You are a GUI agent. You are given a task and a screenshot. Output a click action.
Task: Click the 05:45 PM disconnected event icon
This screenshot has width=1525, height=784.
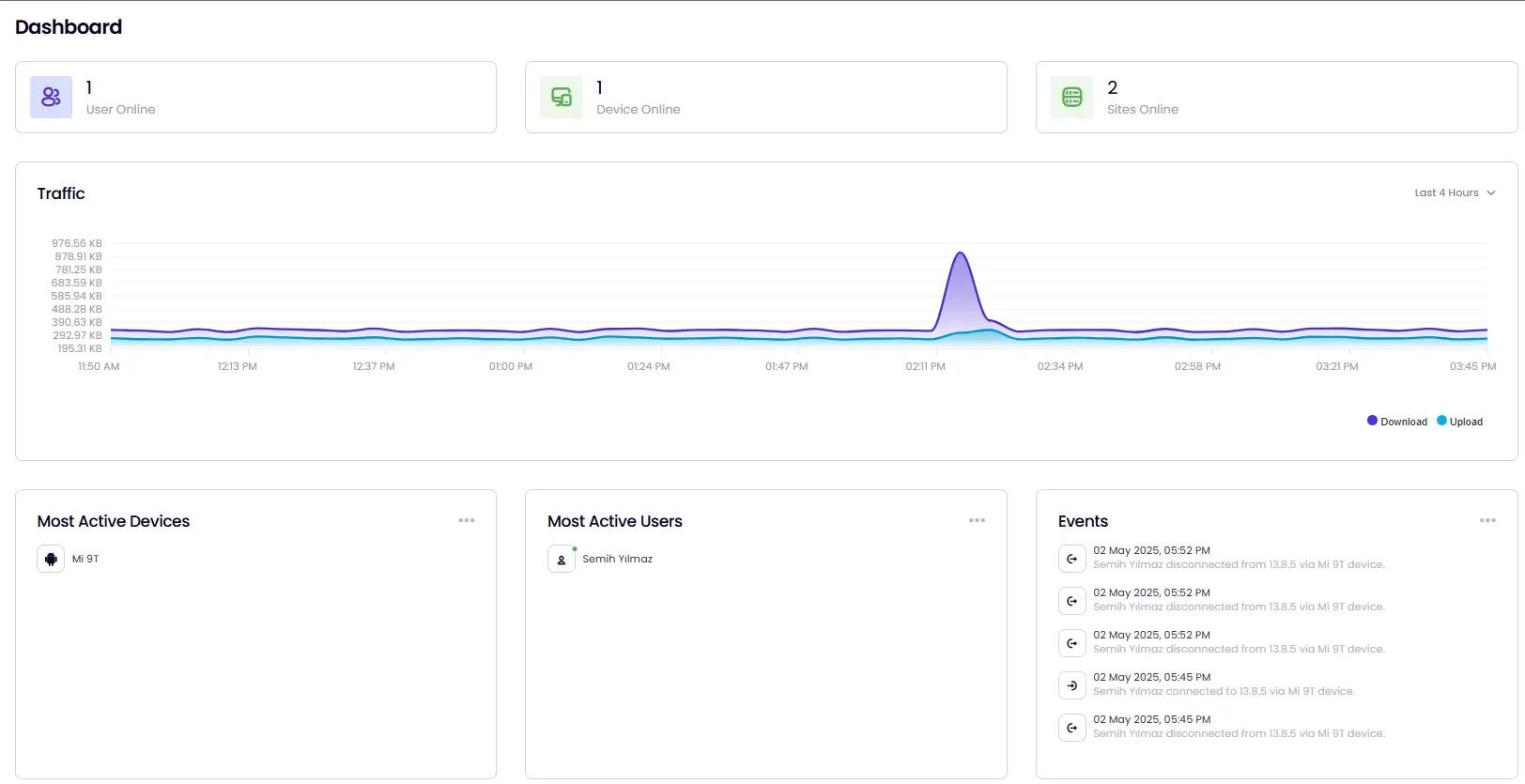click(x=1071, y=728)
